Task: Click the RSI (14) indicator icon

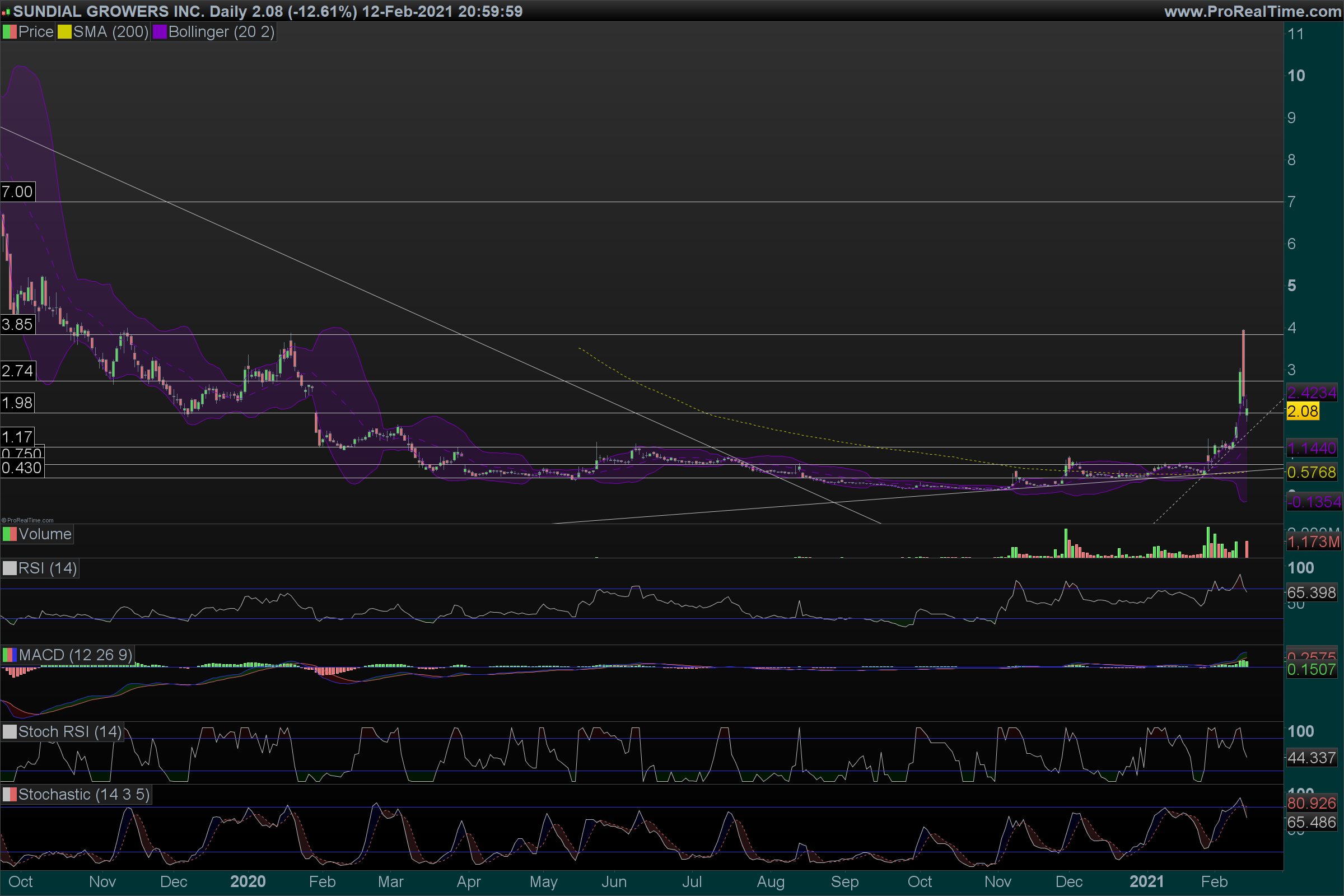Action: point(9,568)
